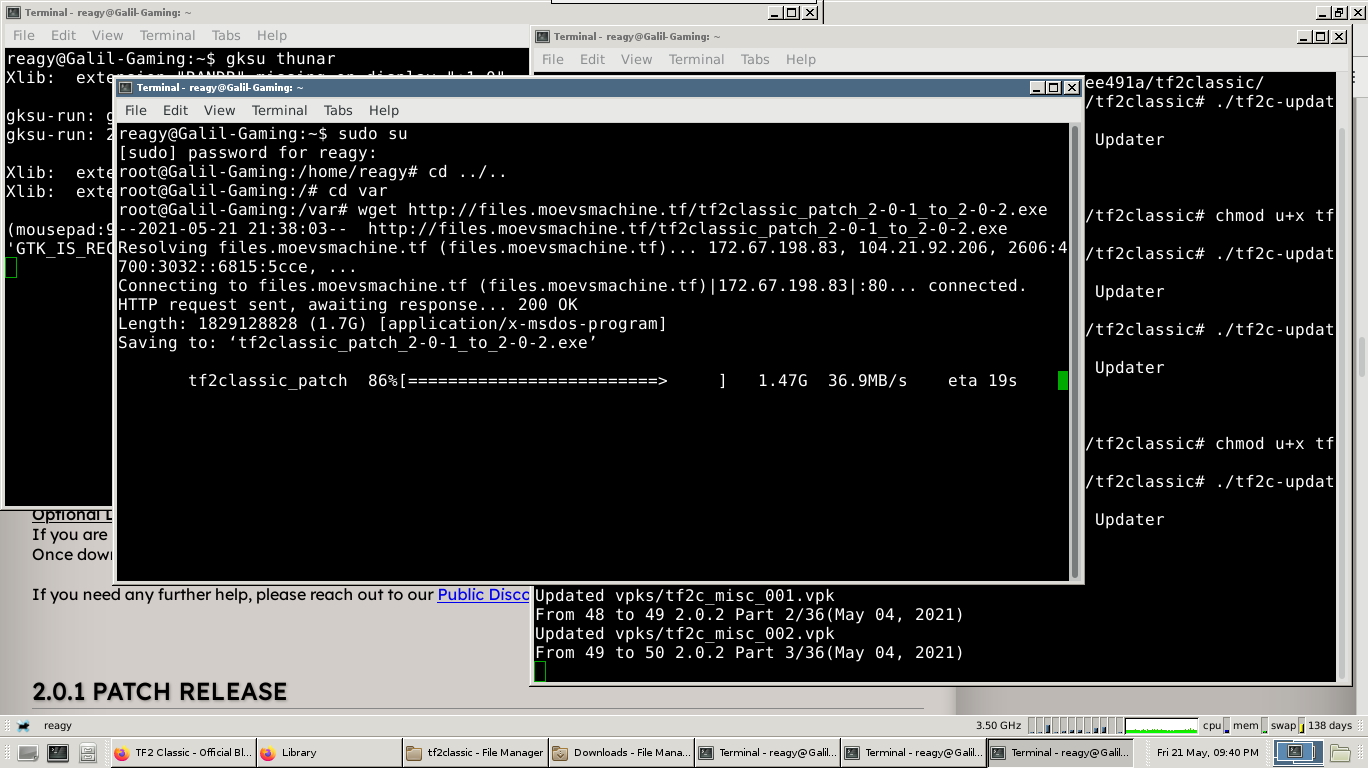Screen dimensions: 1368x768
Task: Click the 3.50 GHz CPU frequency monitor
Action: pos(998,725)
